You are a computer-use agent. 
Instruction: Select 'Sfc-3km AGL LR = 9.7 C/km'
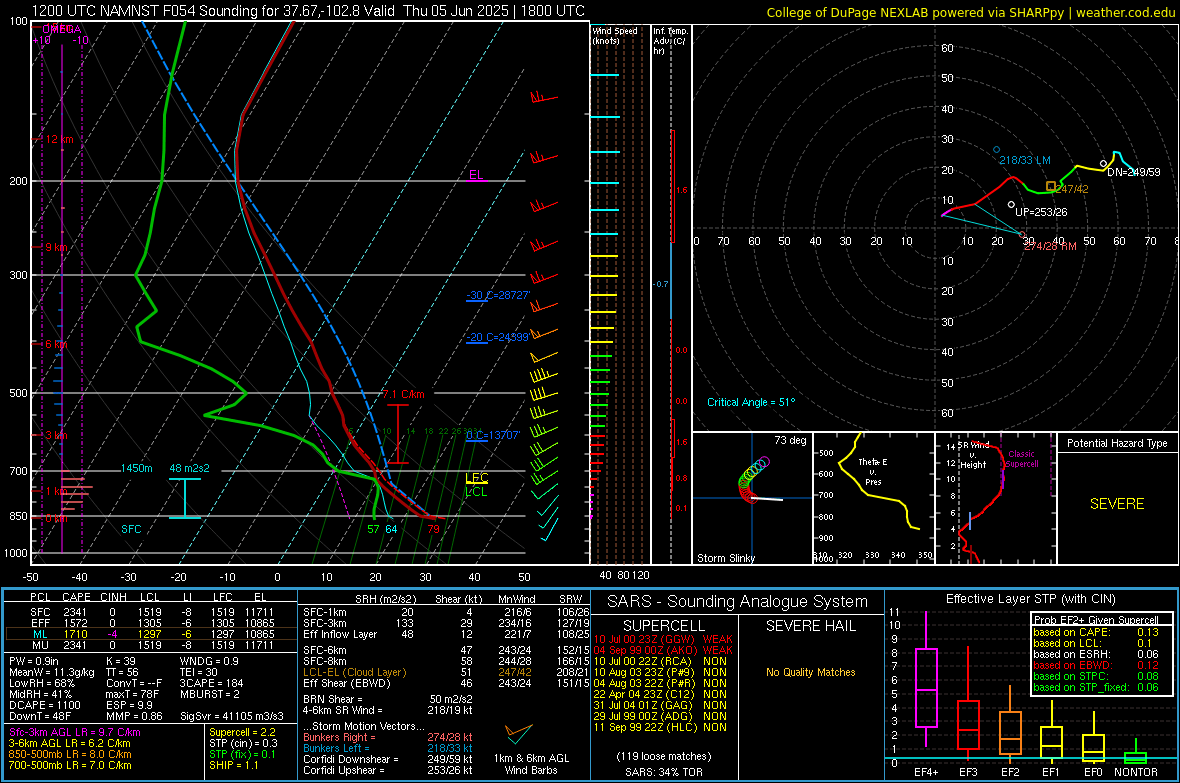[x=75, y=732]
